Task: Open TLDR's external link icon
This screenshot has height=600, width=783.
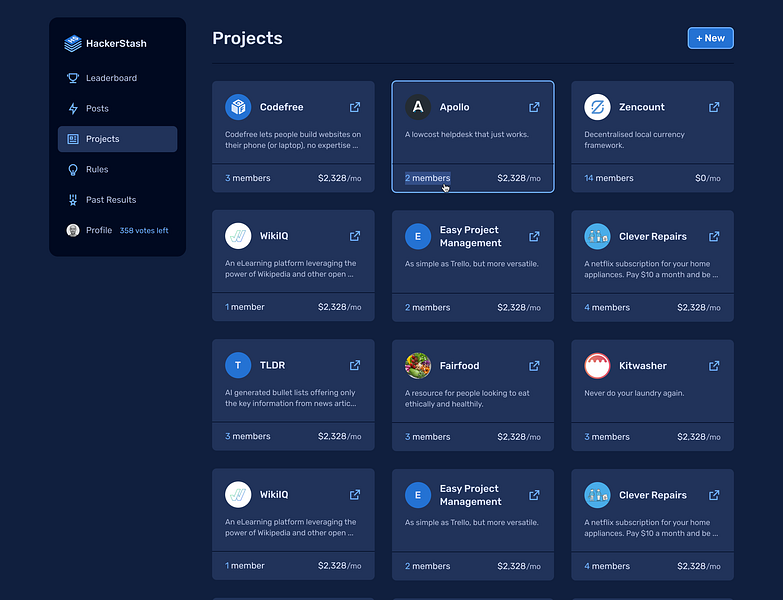Action: 355,365
